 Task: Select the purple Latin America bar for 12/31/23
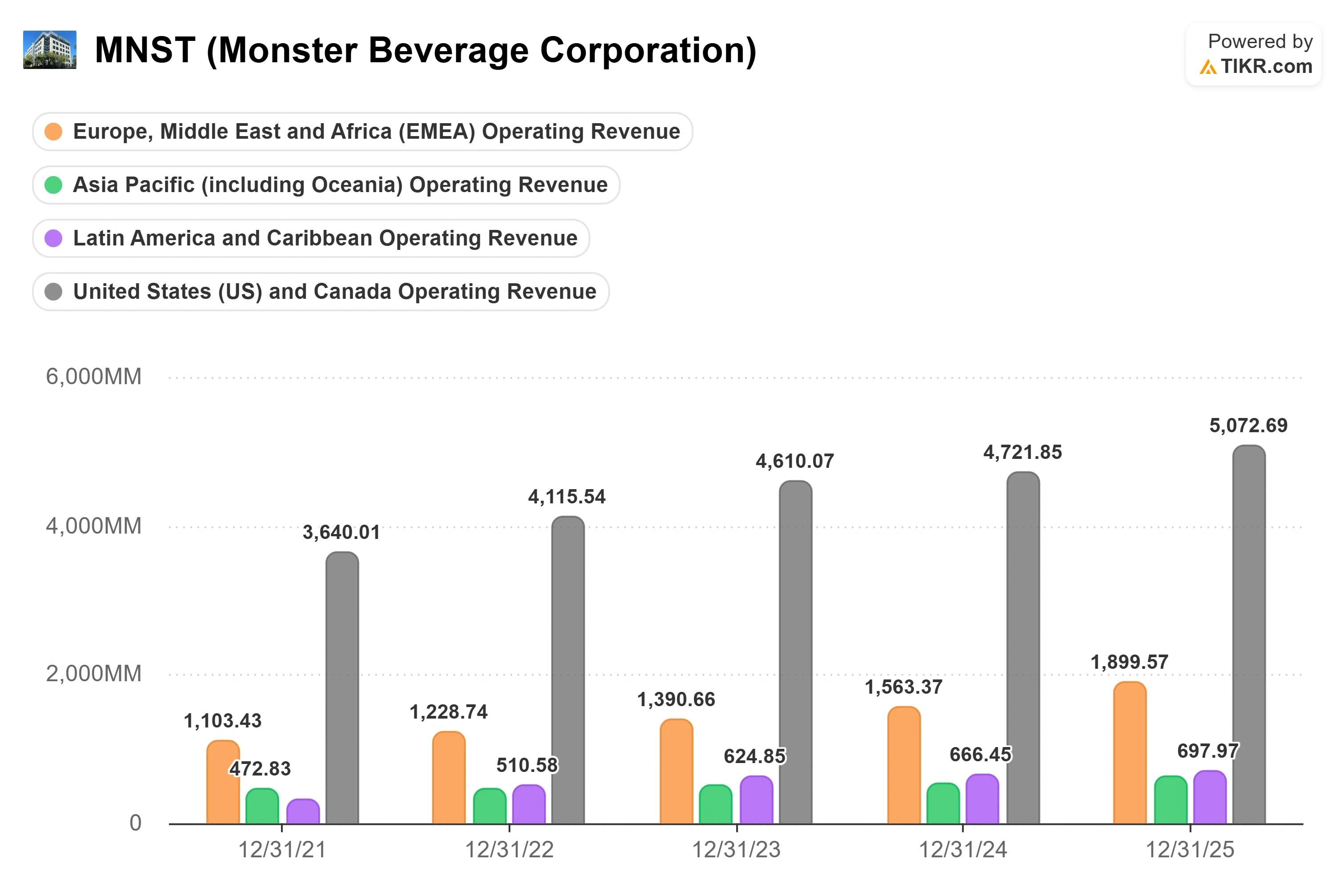[756, 800]
